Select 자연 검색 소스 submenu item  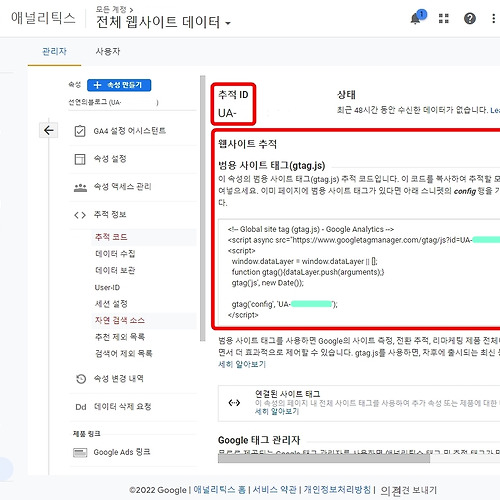point(120,320)
